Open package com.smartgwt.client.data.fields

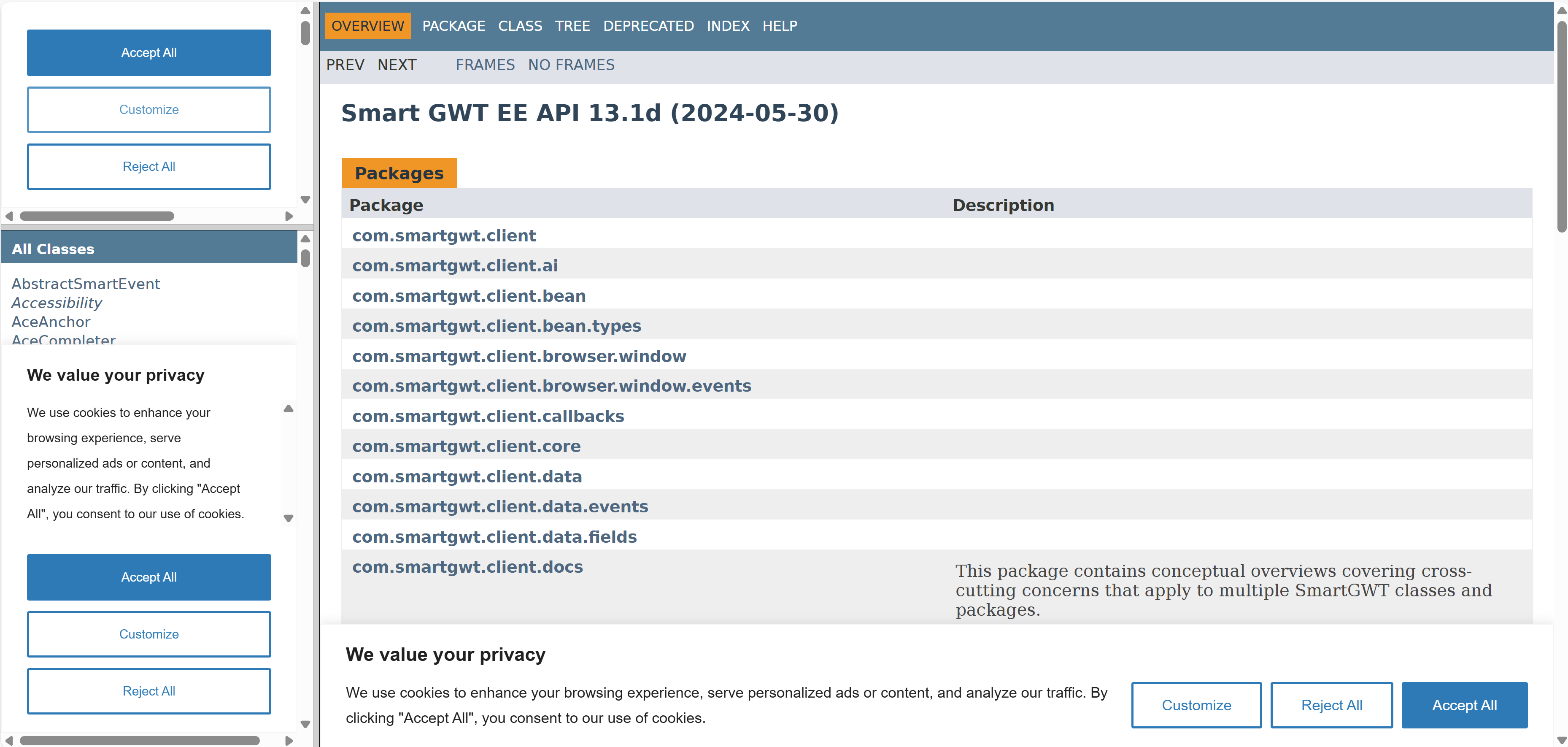tap(494, 537)
